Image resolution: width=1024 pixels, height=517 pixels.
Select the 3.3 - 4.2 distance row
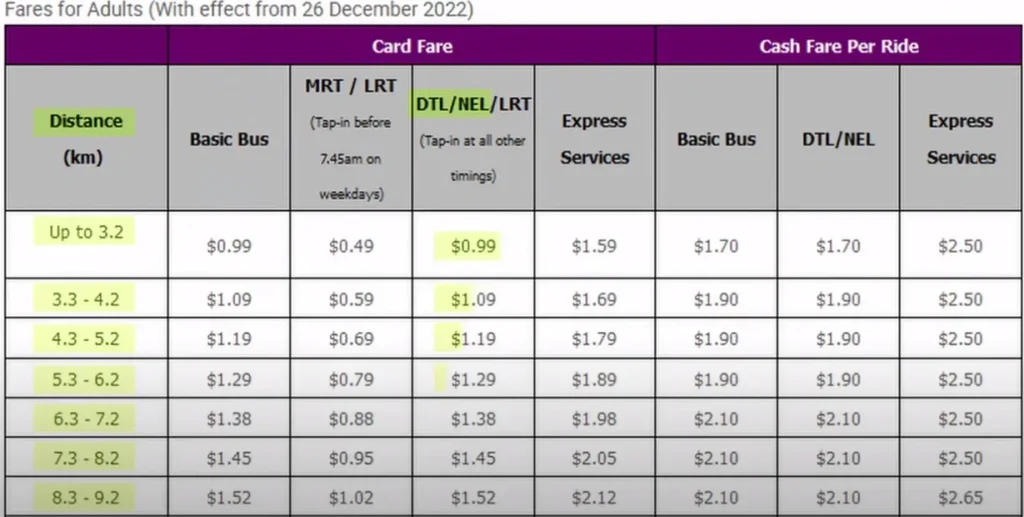coord(85,299)
